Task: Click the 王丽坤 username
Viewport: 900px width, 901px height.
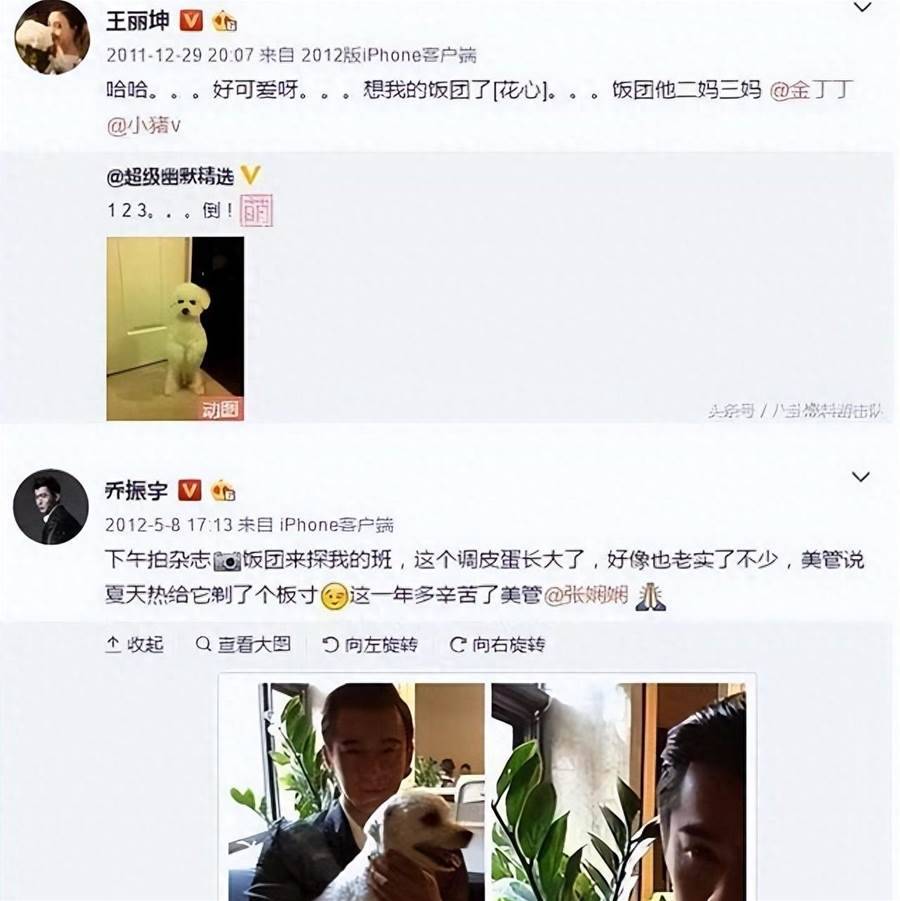Action: click(x=138, y=21)
